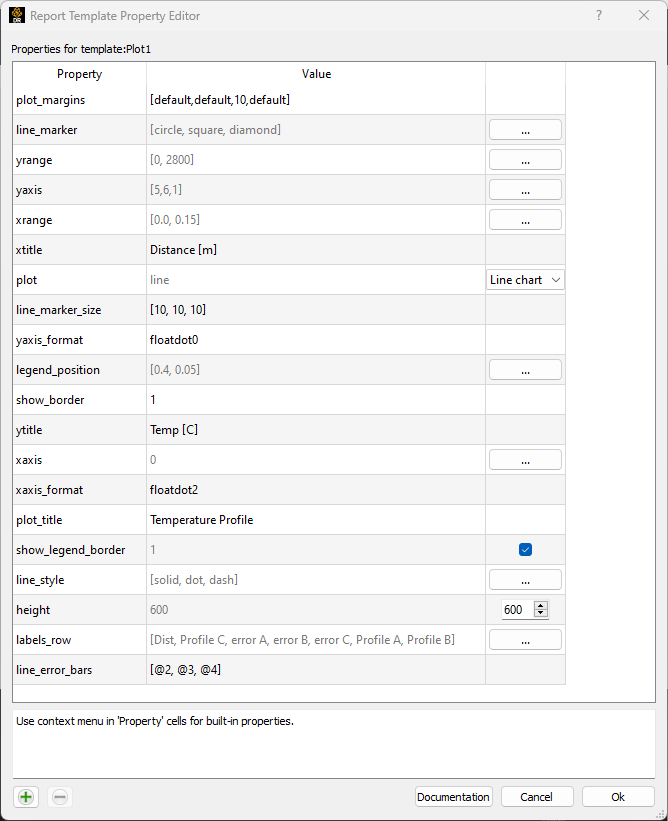Viewport: 668px width, 821px height.
Task: Open the yaxis editor ellipsis button
Action: tap(525, 190)
